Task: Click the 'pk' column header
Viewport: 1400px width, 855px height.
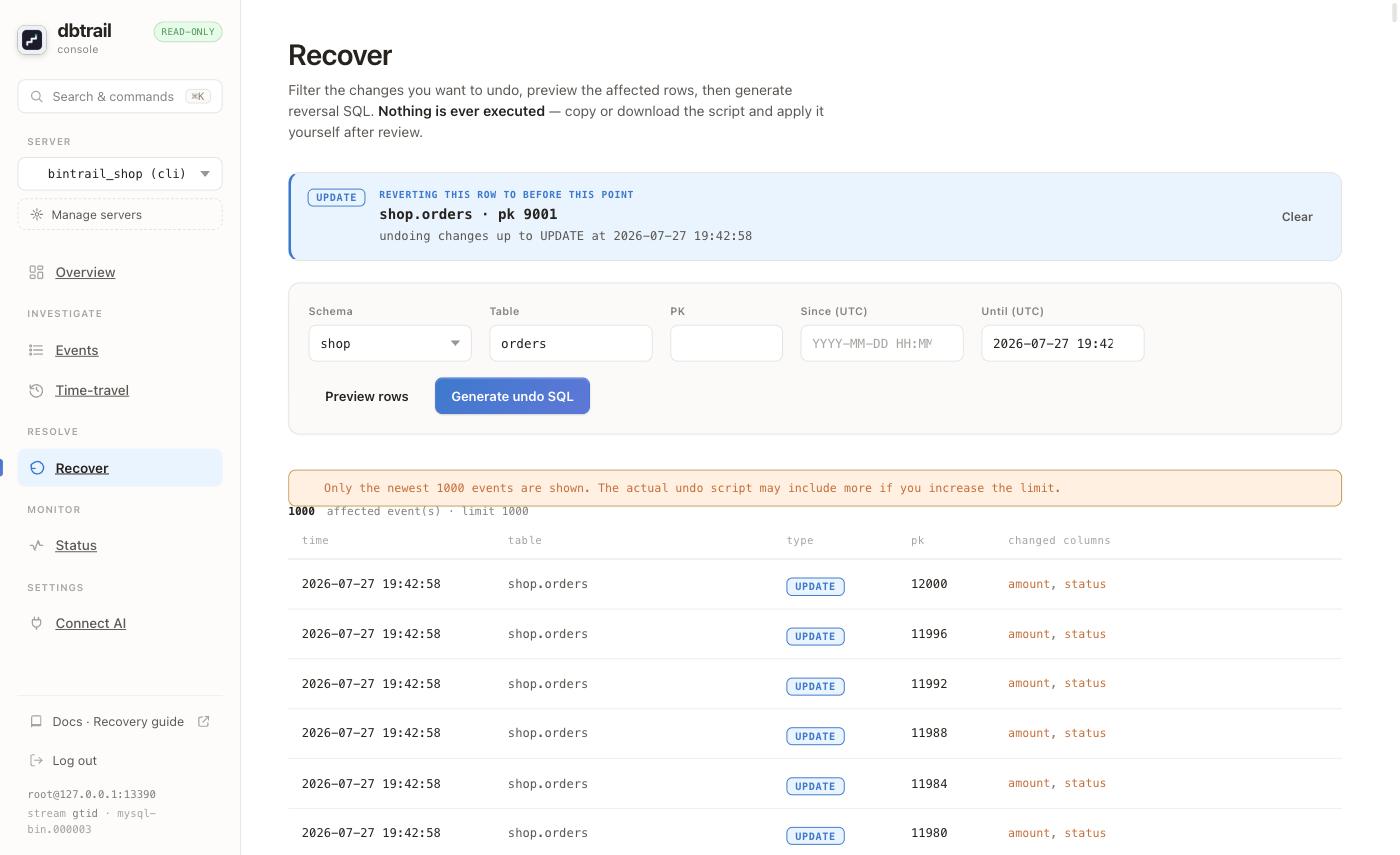Action: [x=918, y=540]
